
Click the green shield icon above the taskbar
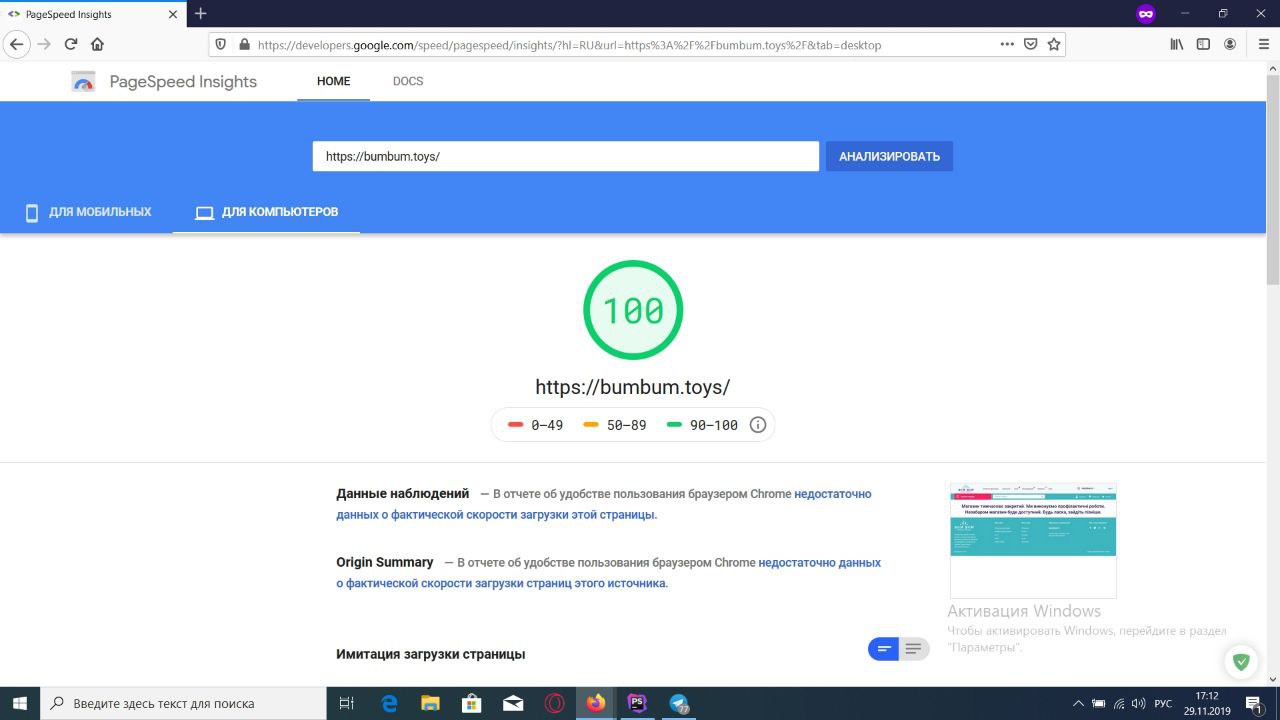click(x=1241, y=661)
